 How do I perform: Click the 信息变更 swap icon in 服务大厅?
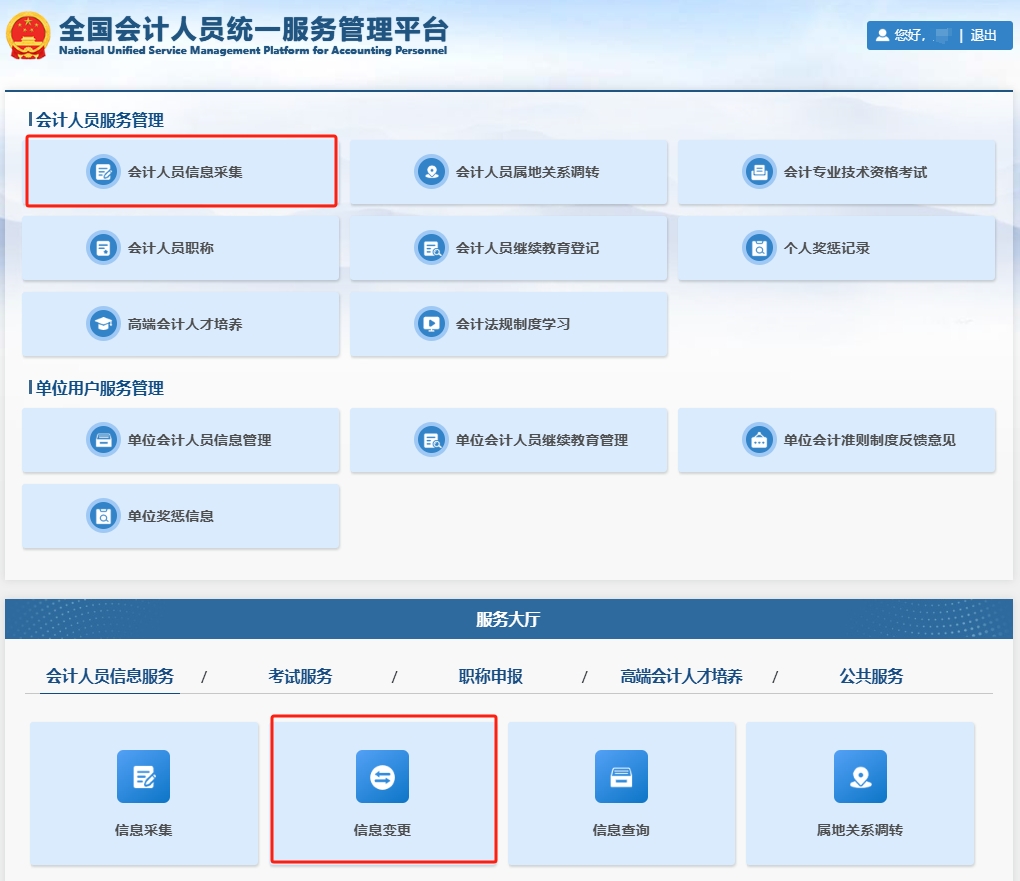pyautogui.click(x=382, y=777)
